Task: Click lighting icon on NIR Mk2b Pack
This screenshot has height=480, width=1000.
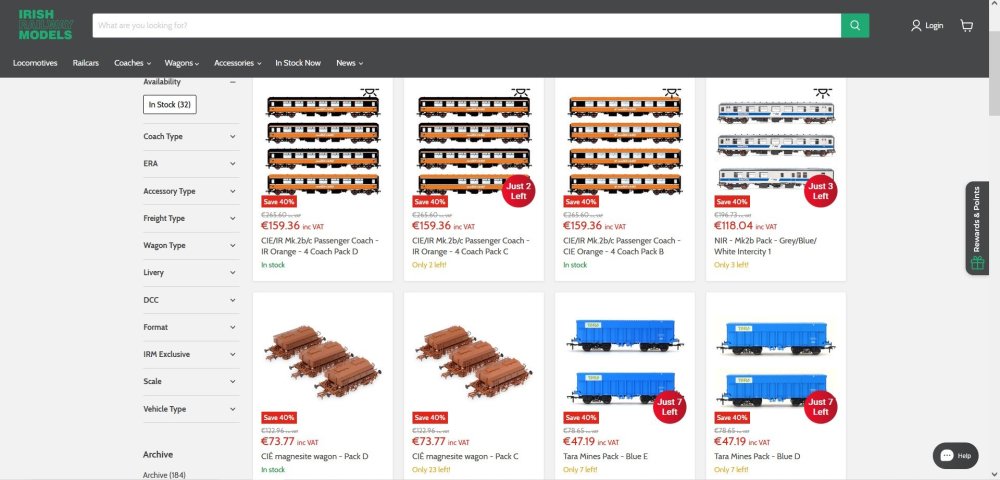Action: pyautogui.click(x=823, y=92)
